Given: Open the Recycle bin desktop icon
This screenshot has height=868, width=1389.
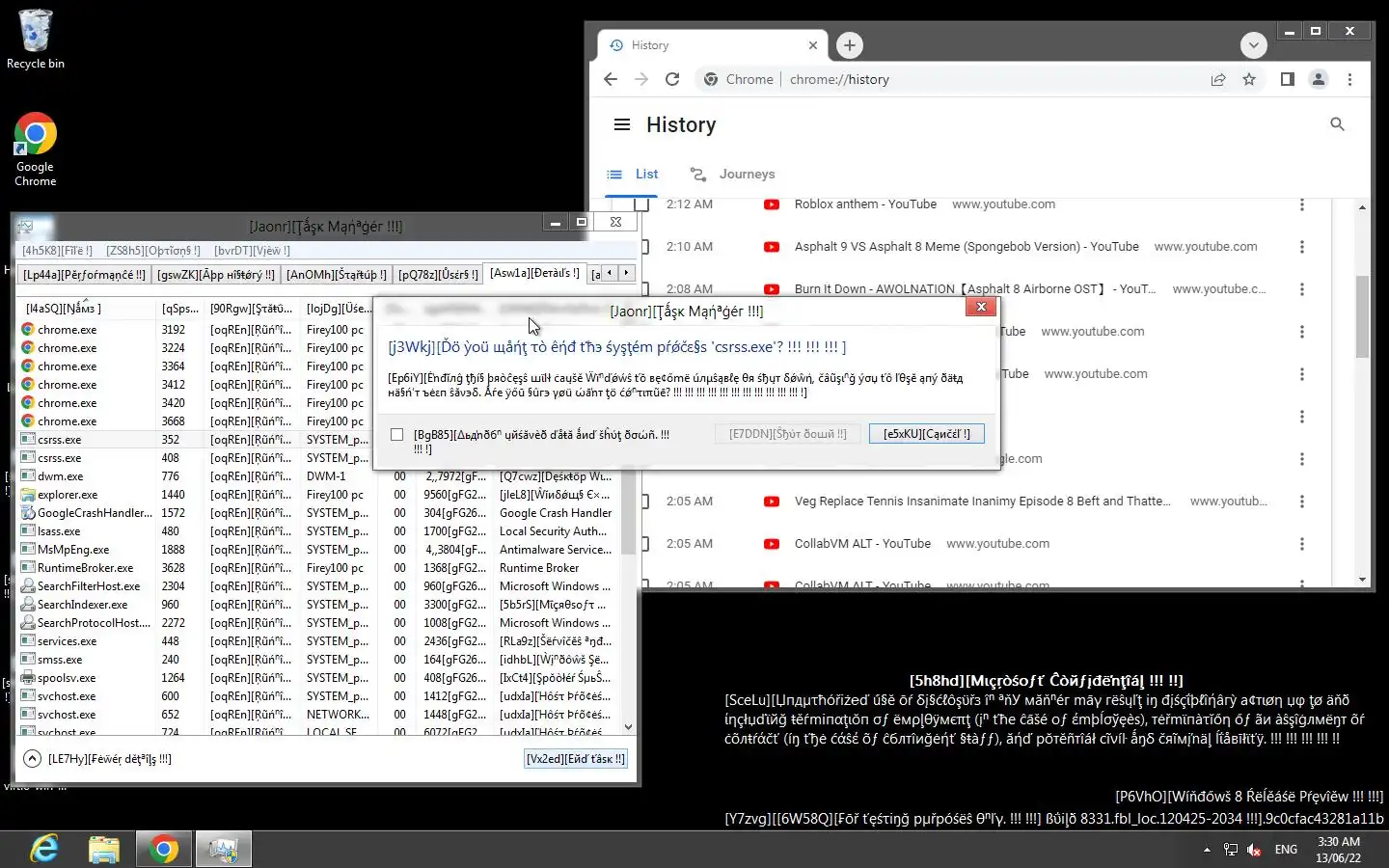Looking at the screenshot, I should pyautogui.click(x=35, y=40).
